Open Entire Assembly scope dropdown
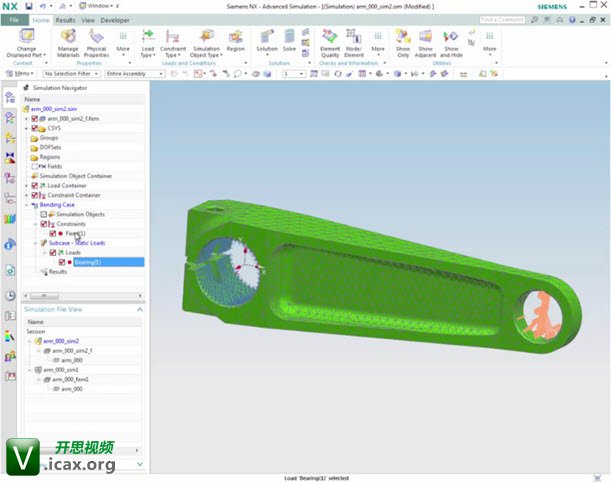Screen dimensions: 611x482 134,74
